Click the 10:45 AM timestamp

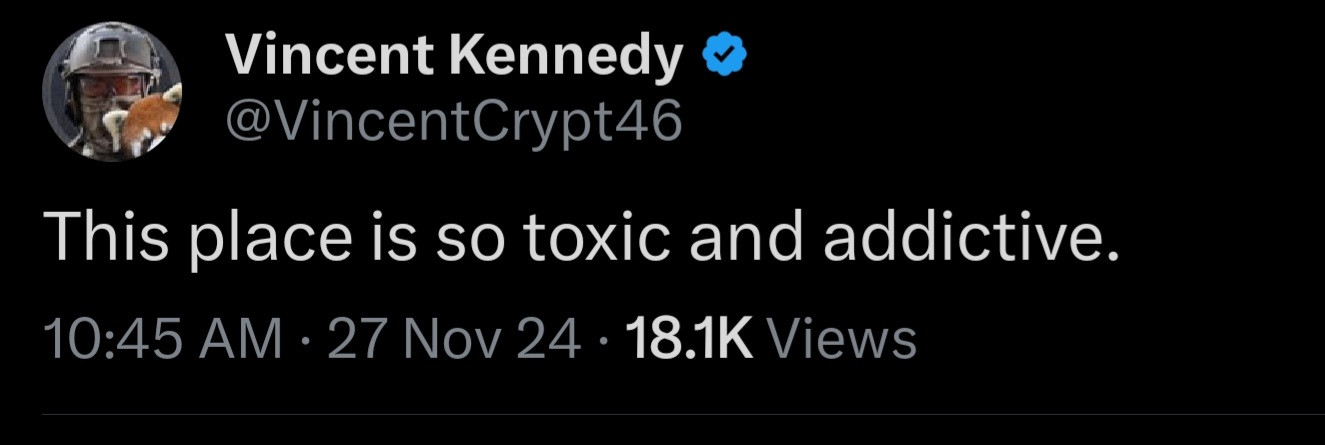[x=164, y=338]
